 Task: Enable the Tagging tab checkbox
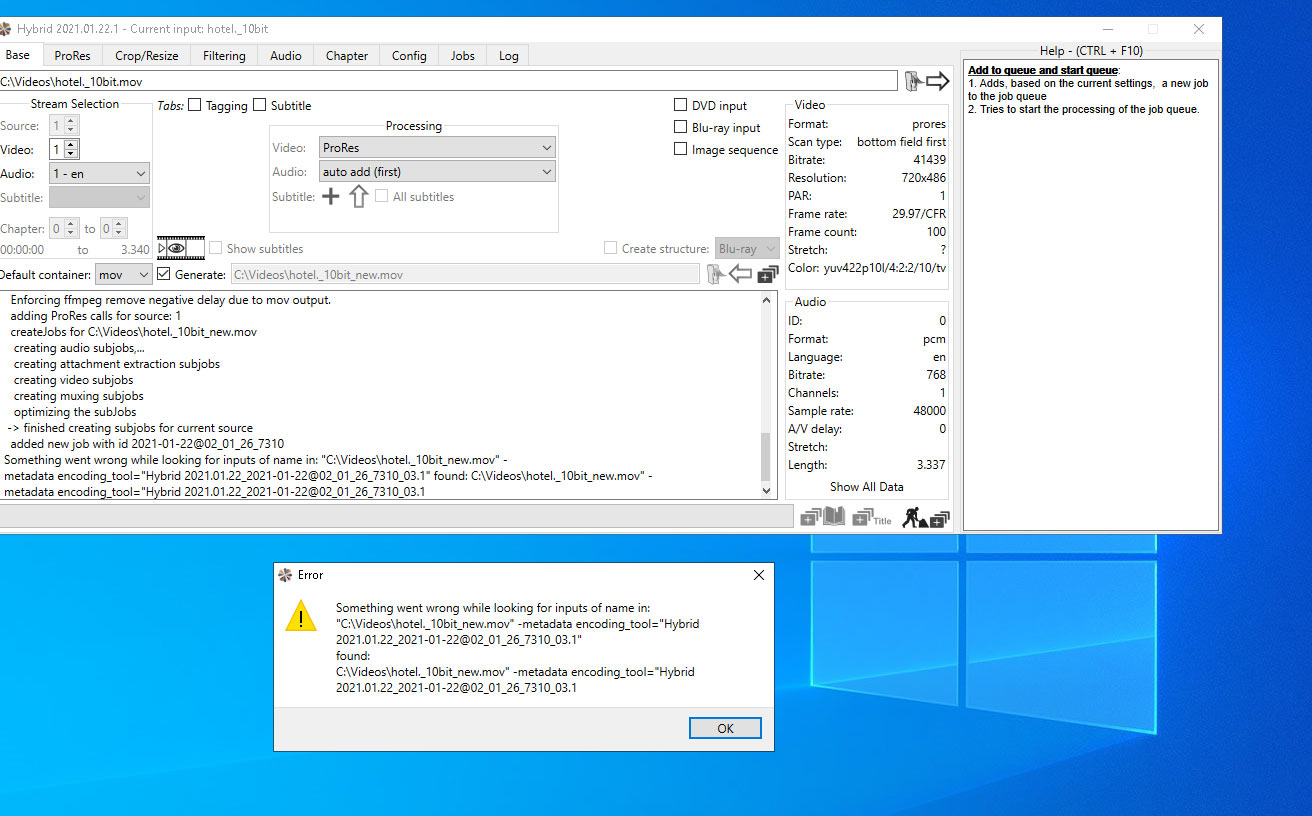tap(195, 105)
